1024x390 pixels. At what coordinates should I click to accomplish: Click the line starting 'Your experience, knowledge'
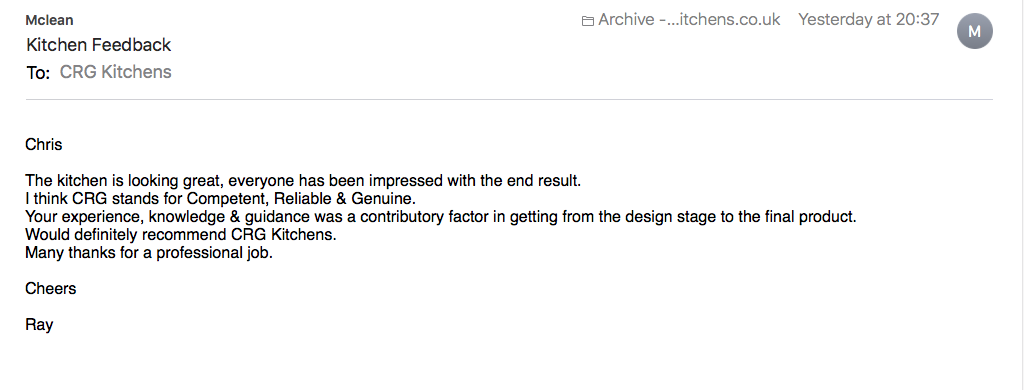pos(441,217)
